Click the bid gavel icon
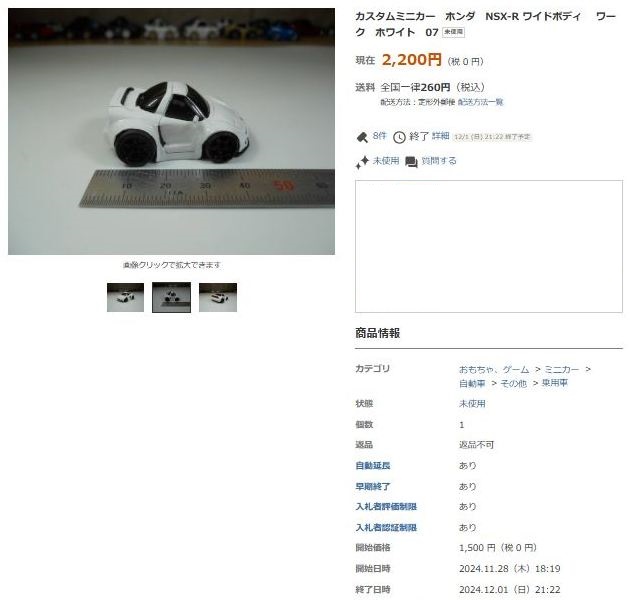The image size is (630, 600). coord(362,137)
